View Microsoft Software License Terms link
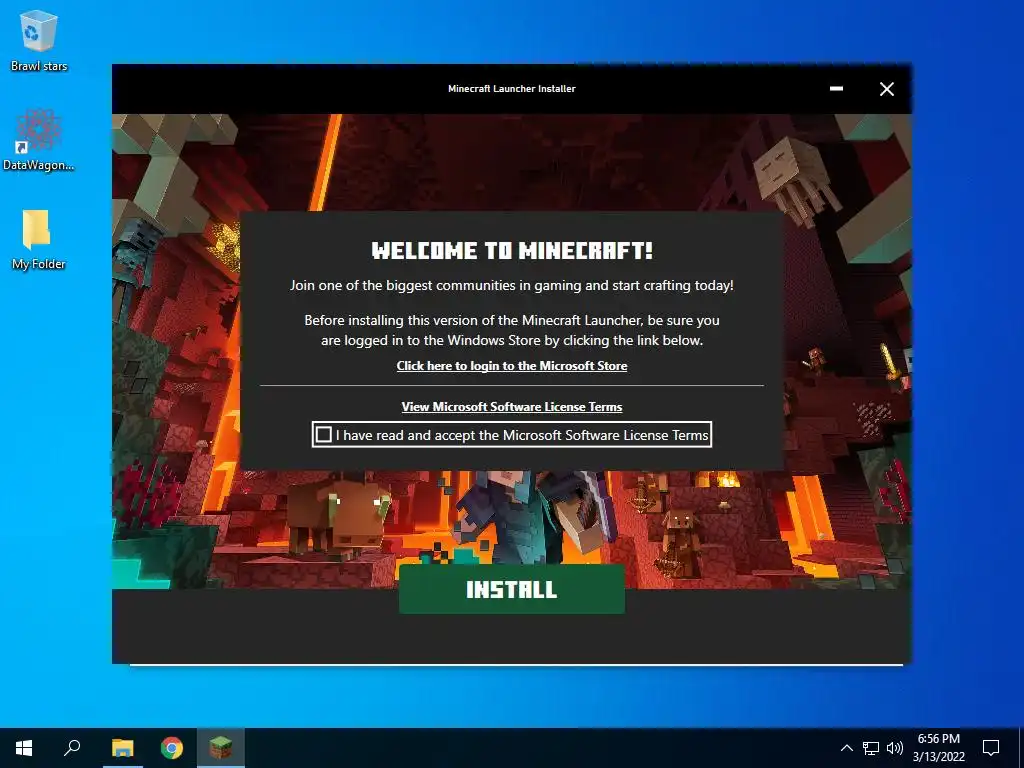Viewport: 1024px width, 768px height. tap(511, 407)
